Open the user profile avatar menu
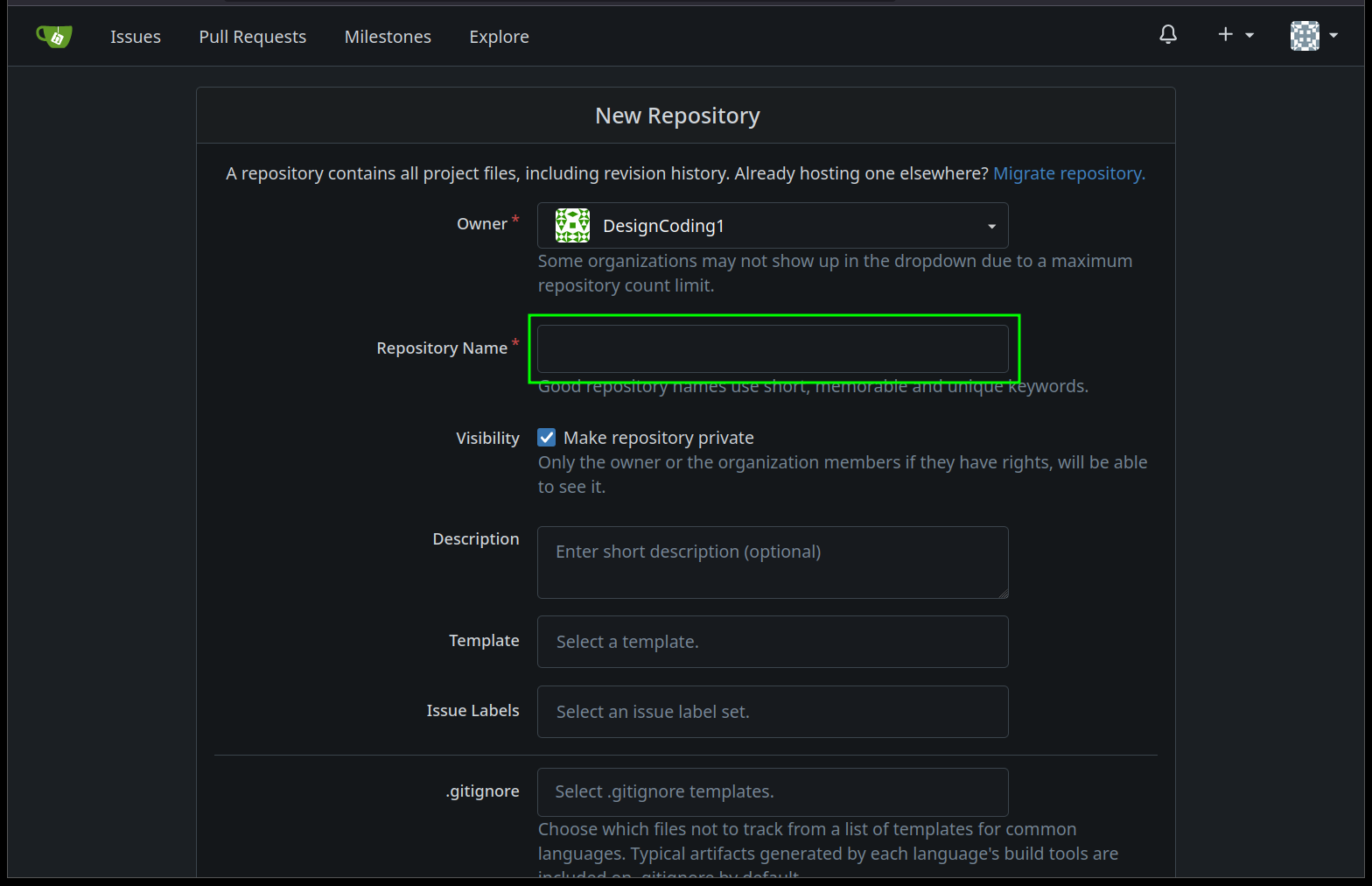 tap(1305, 36)
